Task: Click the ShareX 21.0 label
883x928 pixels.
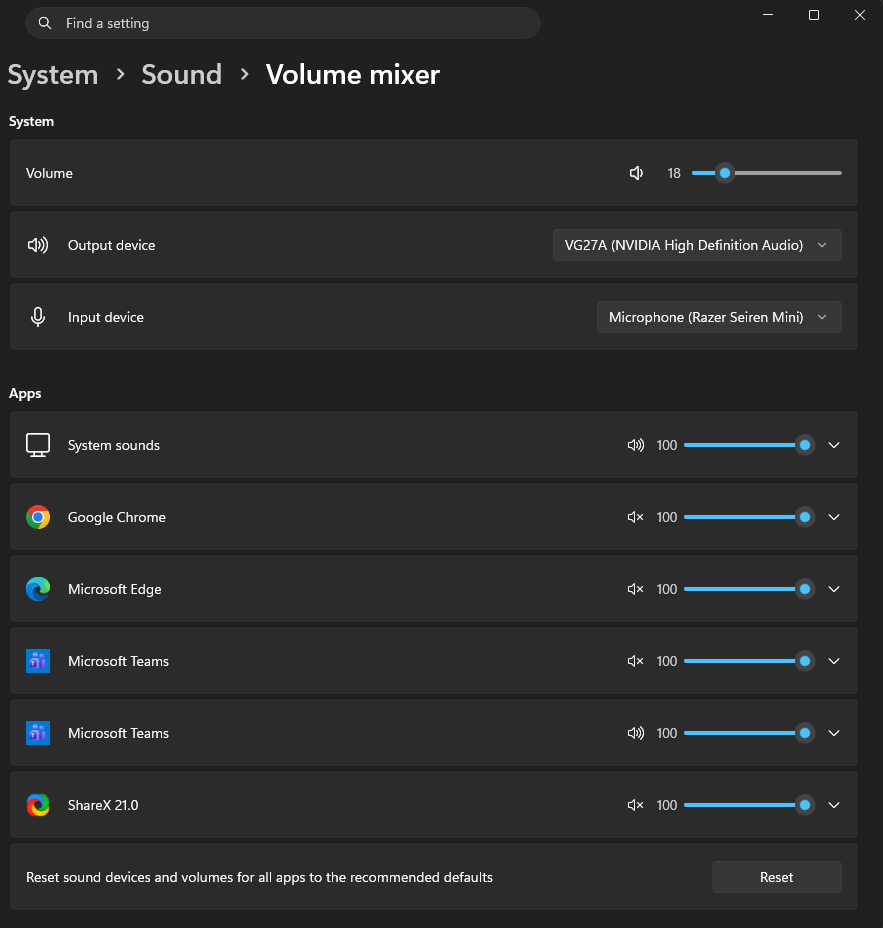Action: pos(103,805)
